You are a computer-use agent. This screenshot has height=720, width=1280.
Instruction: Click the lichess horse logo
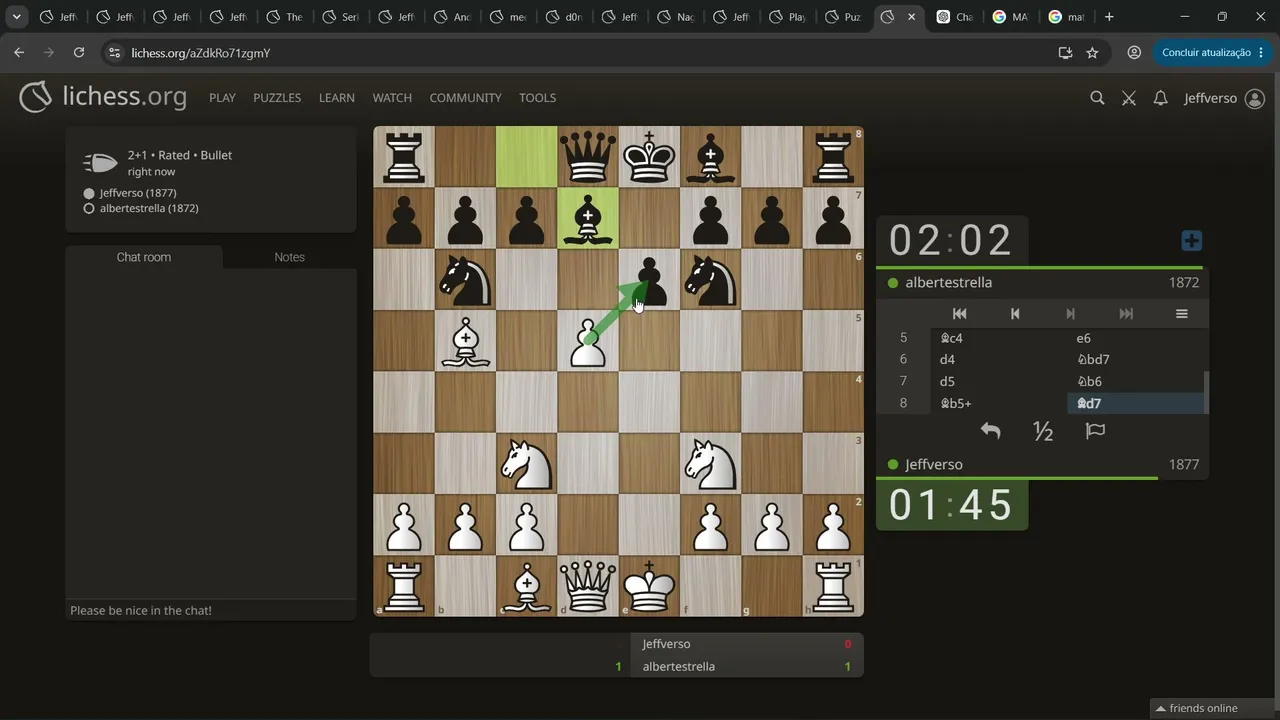(x=35, y=97)
